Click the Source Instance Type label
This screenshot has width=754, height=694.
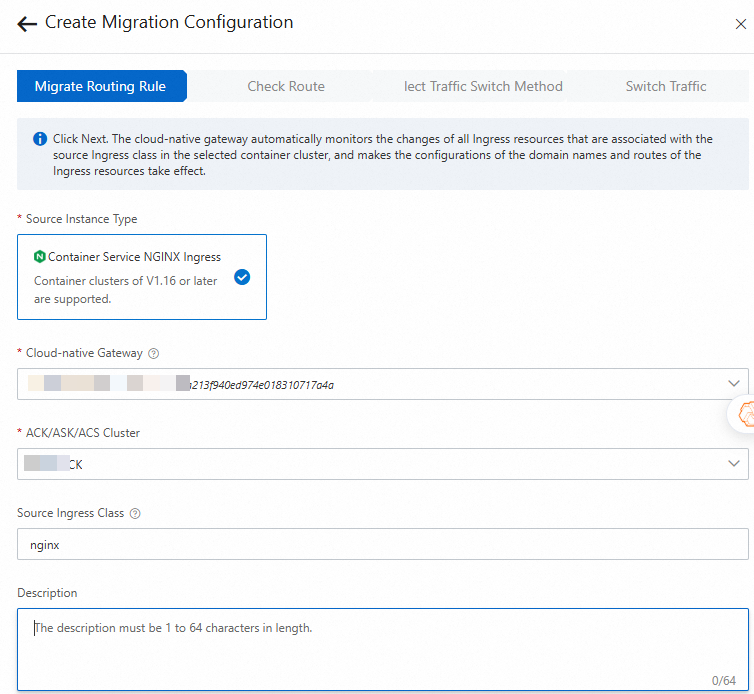click(x=81, y=219)
